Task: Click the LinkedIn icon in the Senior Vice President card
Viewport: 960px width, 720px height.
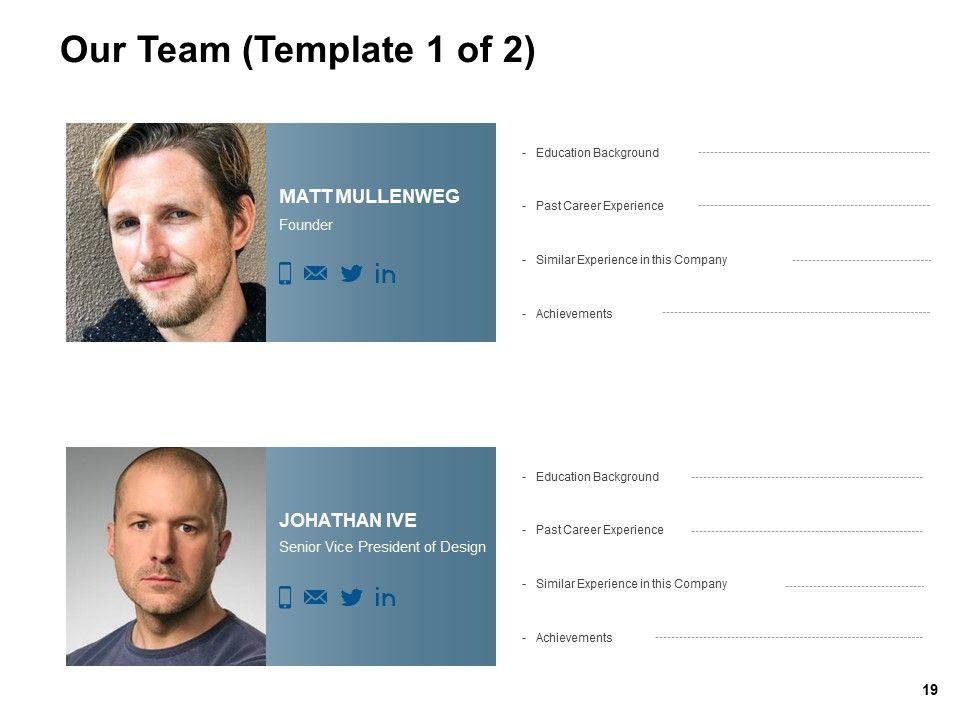Action: [x=385, y=598]
